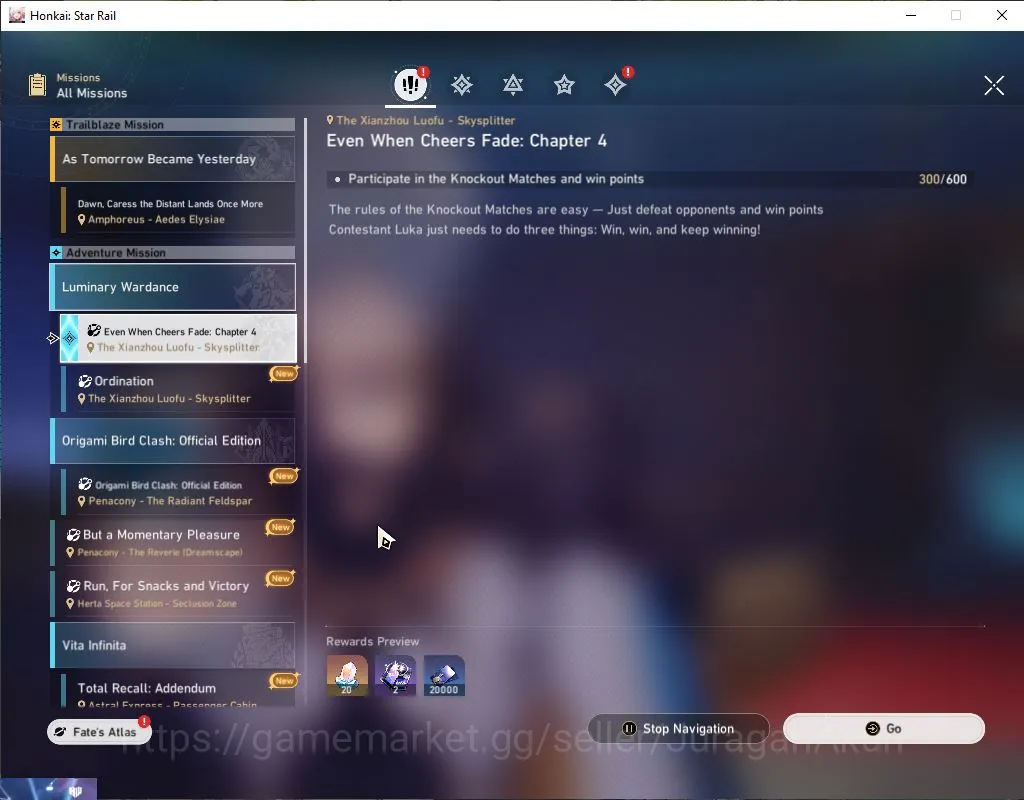Click the pause icon in Stop Navigation
Viewport: 1024px width, 800px height.
pos(629,728)
